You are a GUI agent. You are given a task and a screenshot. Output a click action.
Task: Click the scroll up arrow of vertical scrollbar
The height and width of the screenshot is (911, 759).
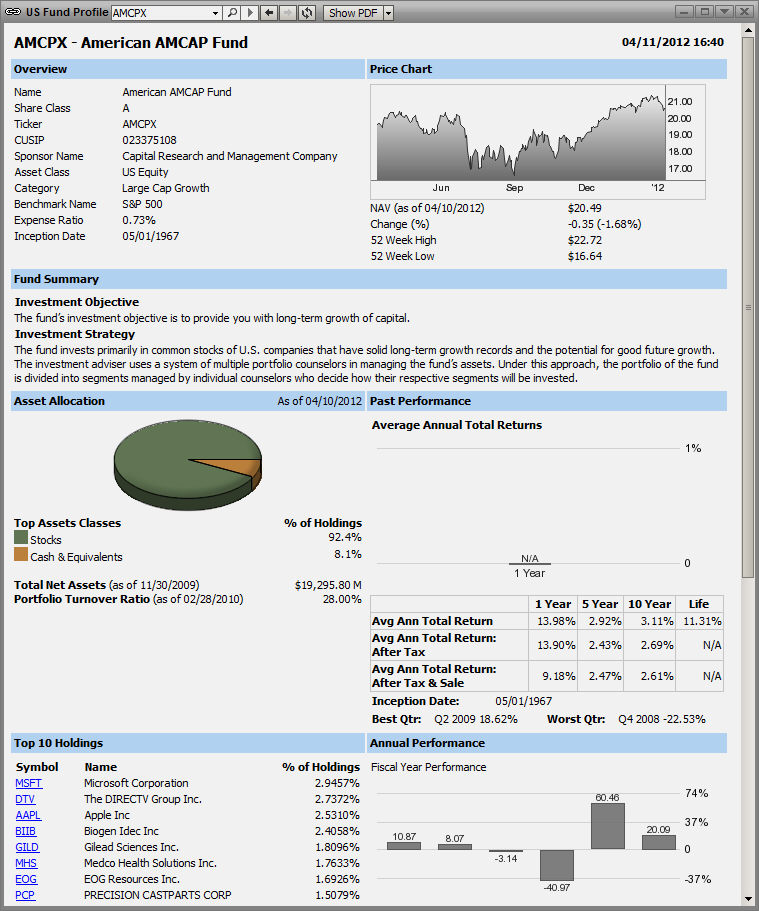(x=748, y=30)
